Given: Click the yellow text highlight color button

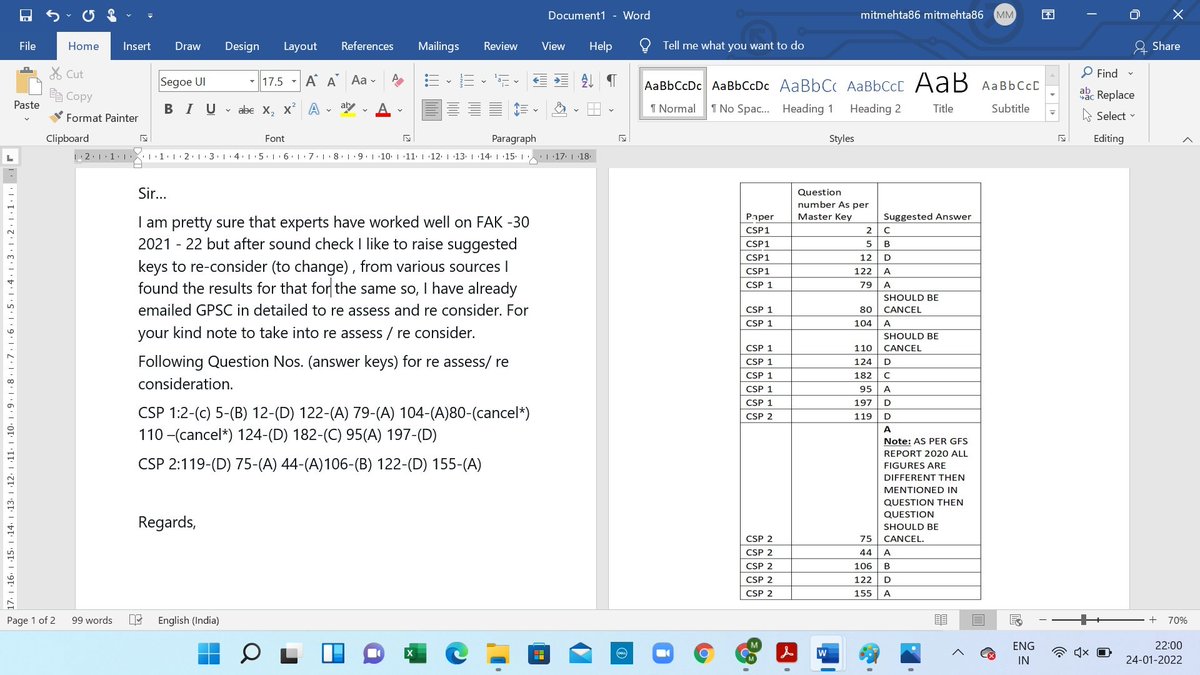Looking at the screenshot, I should [348, 110].
